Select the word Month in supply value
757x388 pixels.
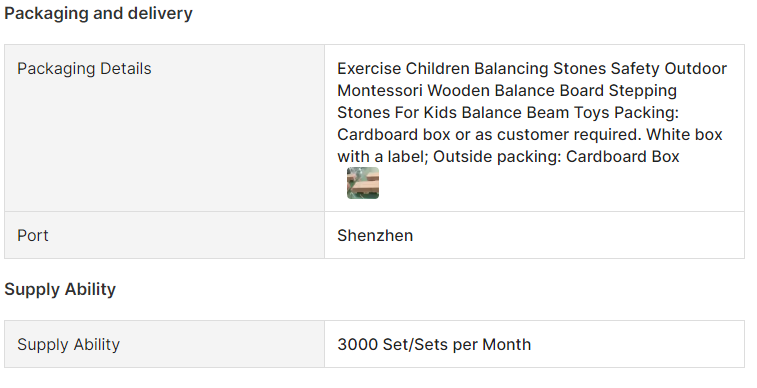[506, 344]
